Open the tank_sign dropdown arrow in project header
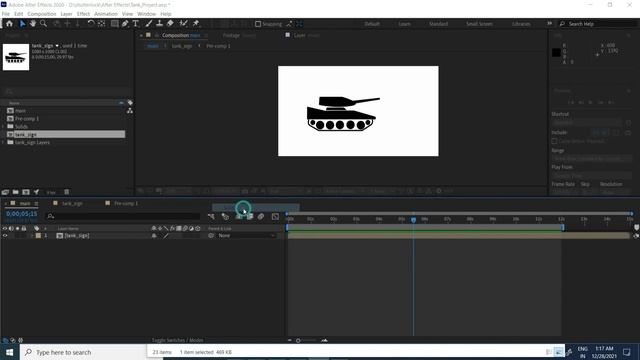 click(x=57, y=46)
